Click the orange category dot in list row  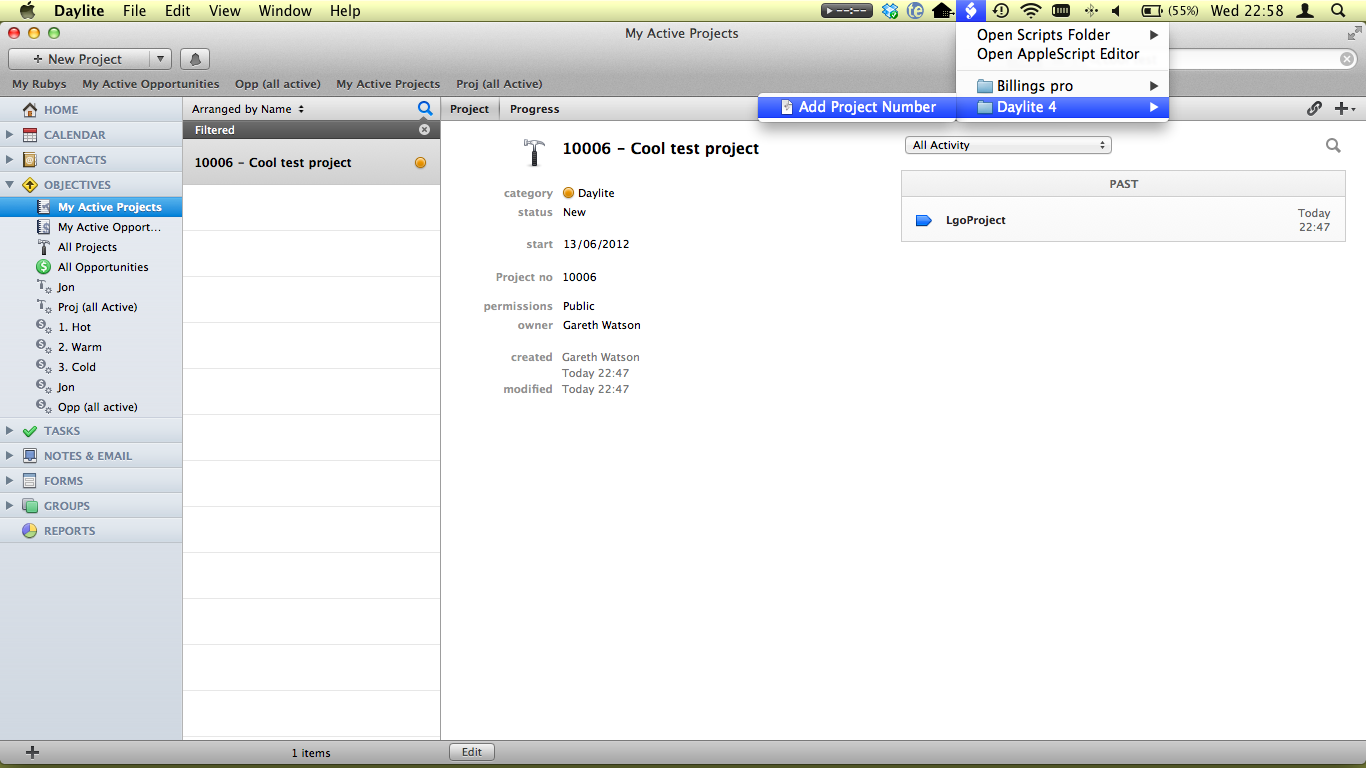coord(420,163)
